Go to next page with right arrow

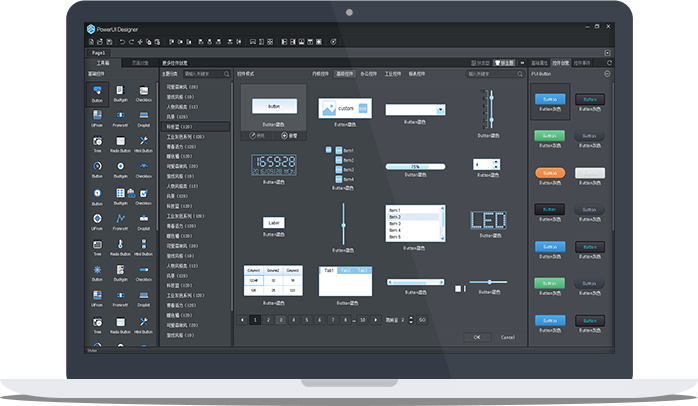point(376,320)
